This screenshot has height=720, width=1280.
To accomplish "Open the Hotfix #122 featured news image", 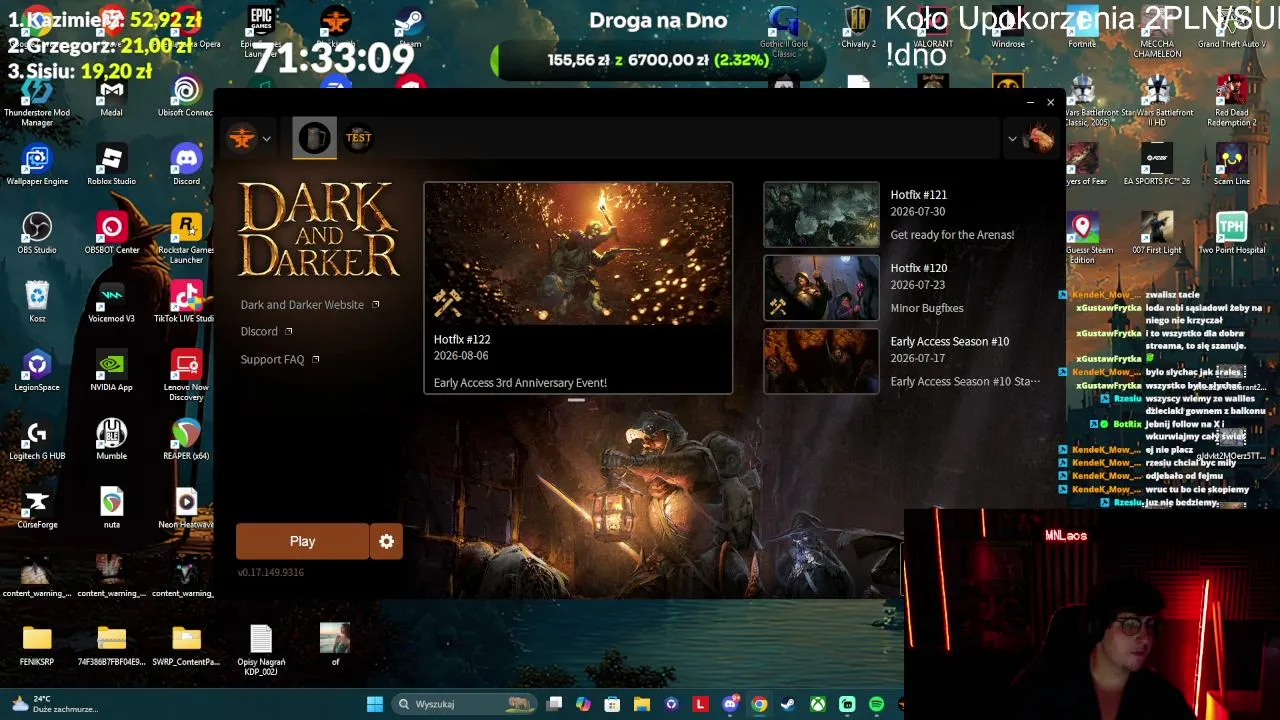I will click(x=578, y=253).
